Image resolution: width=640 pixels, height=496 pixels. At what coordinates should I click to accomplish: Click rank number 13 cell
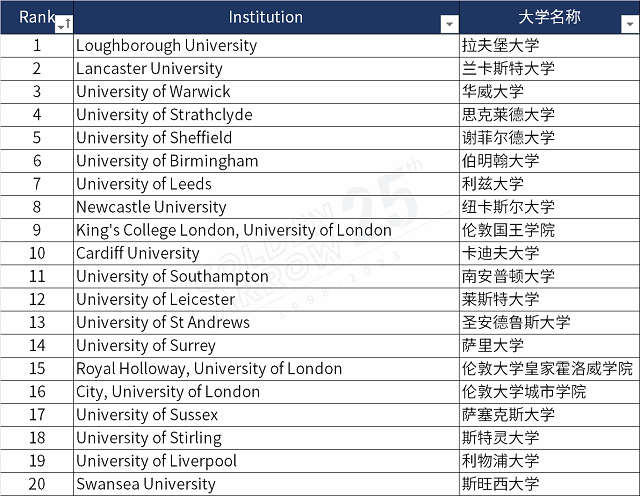(x=37, y=323)
